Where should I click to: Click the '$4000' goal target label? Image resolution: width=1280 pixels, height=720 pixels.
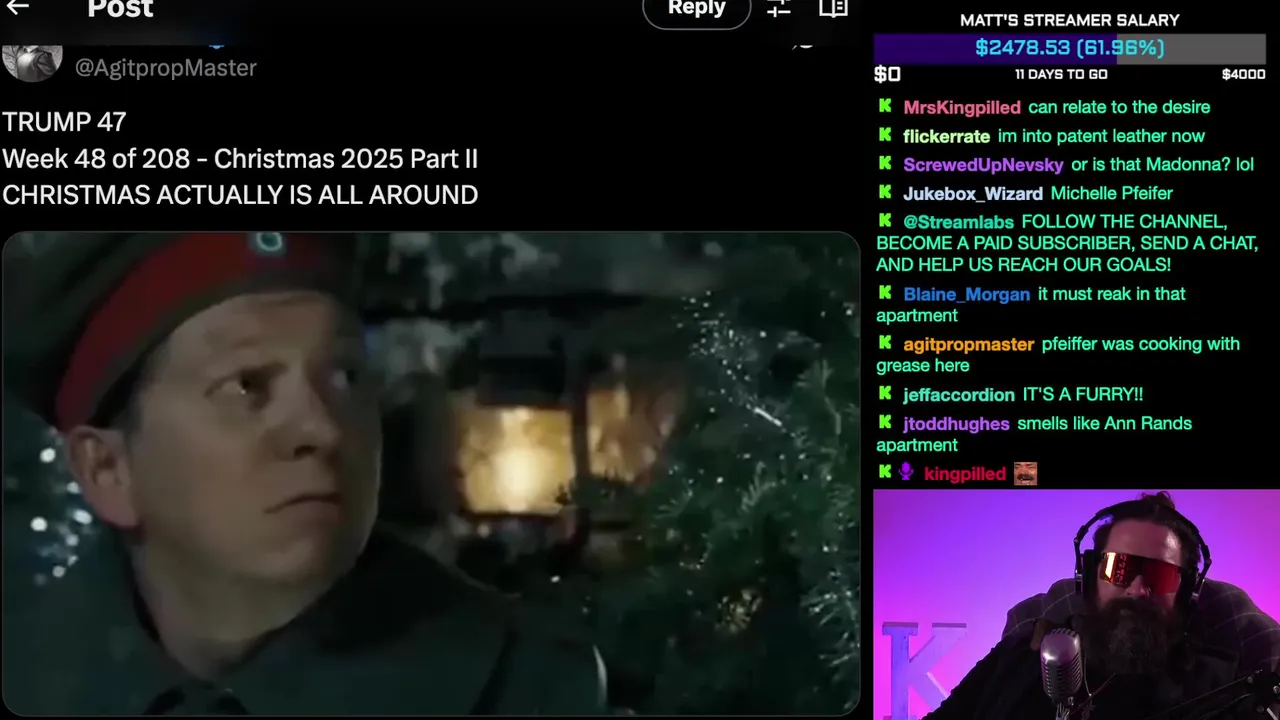click(x=1243, y=74)
